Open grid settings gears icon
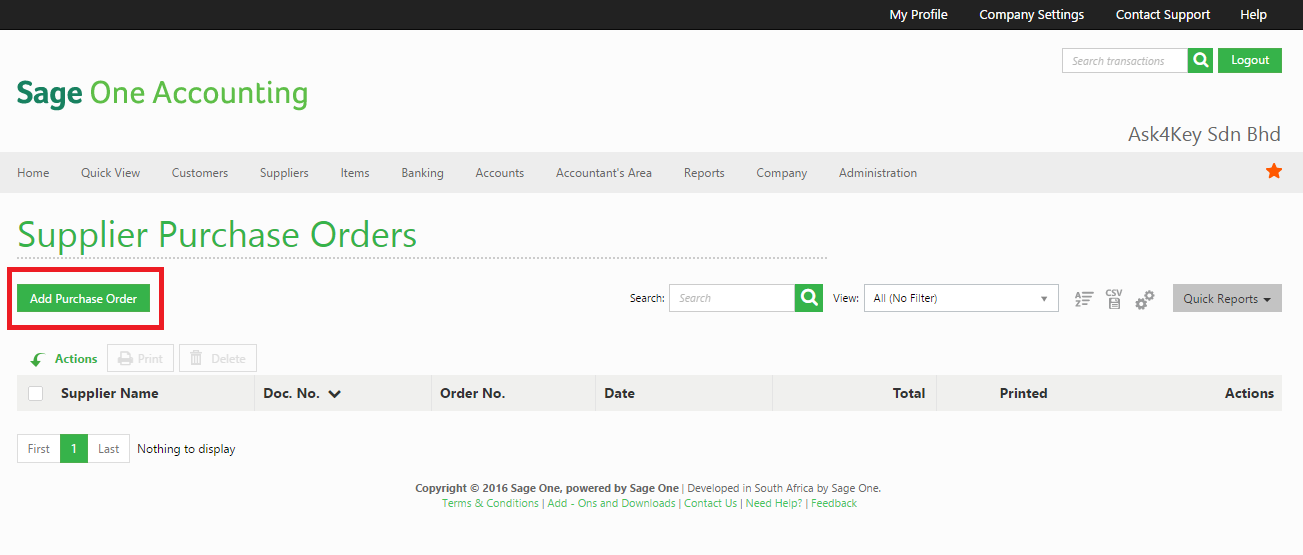This screenshot has height=555, width=1303. point(1145,299)
